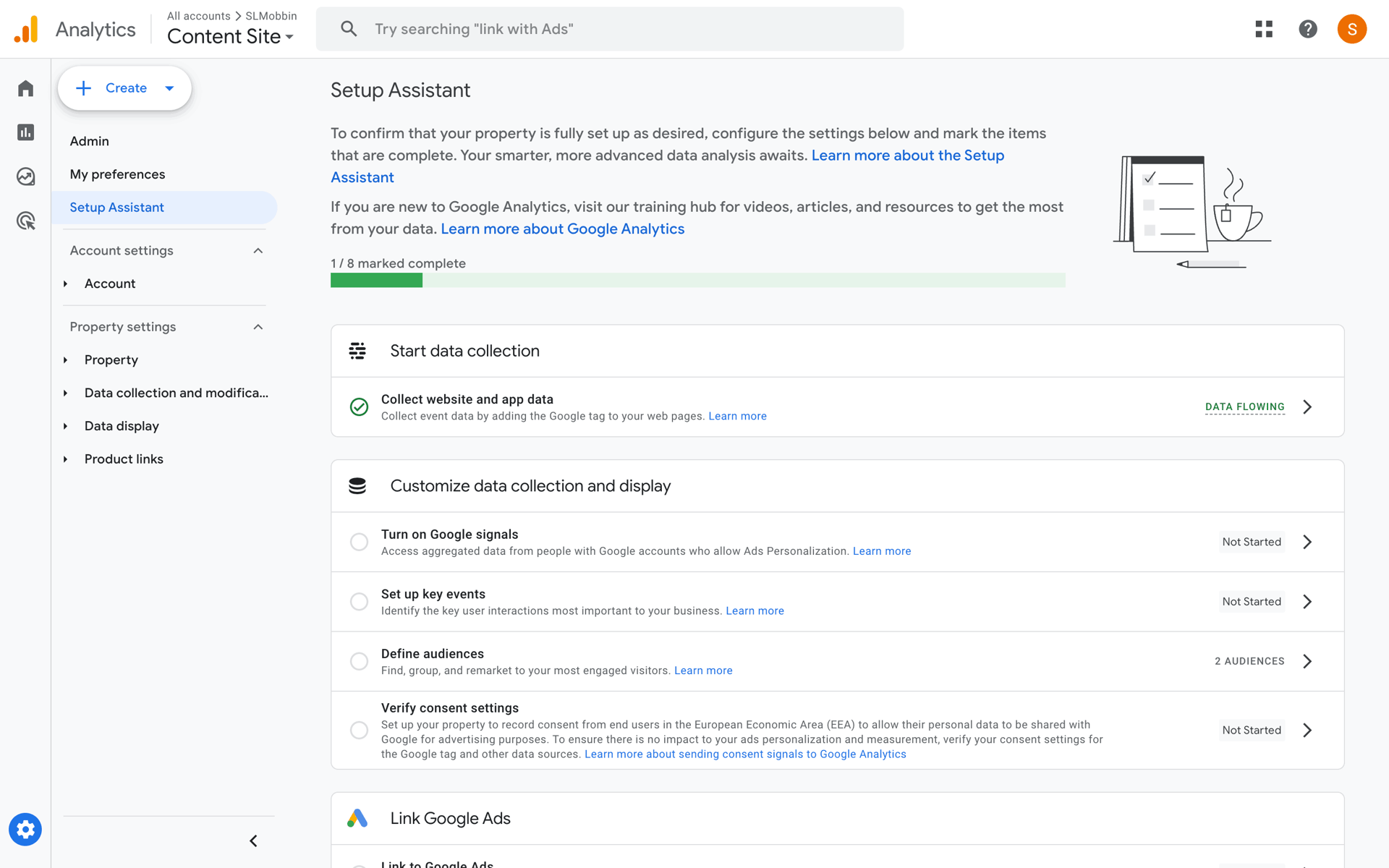Mark Verify consent settings as complete
The height and width of the screenshot is (868, 1389).
tap(359, 731)
